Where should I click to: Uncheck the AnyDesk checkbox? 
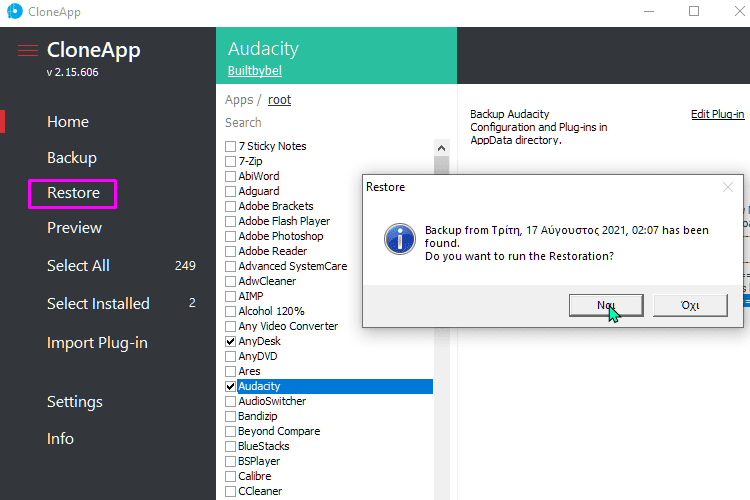coord(231,341)
